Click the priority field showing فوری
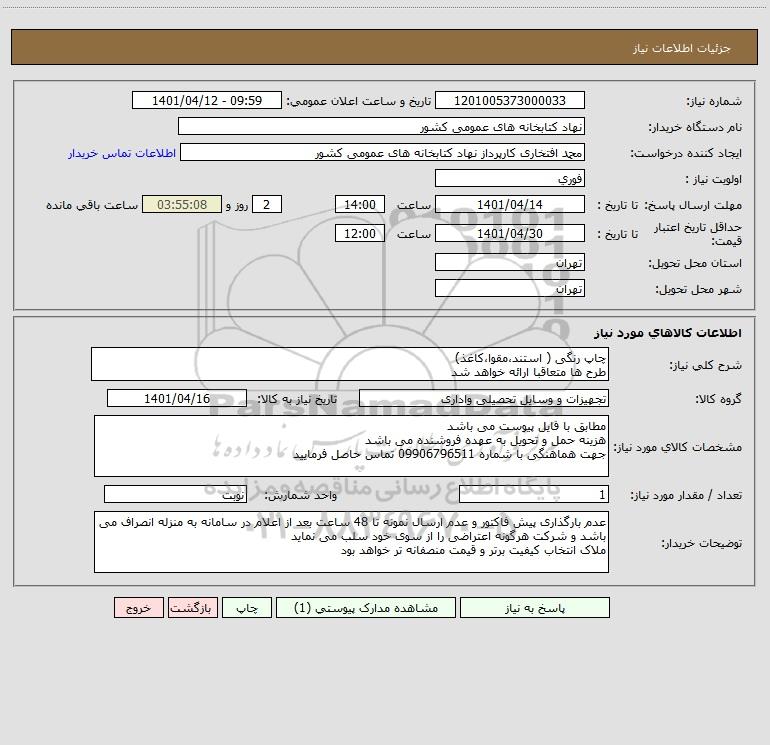 [510, 178]
